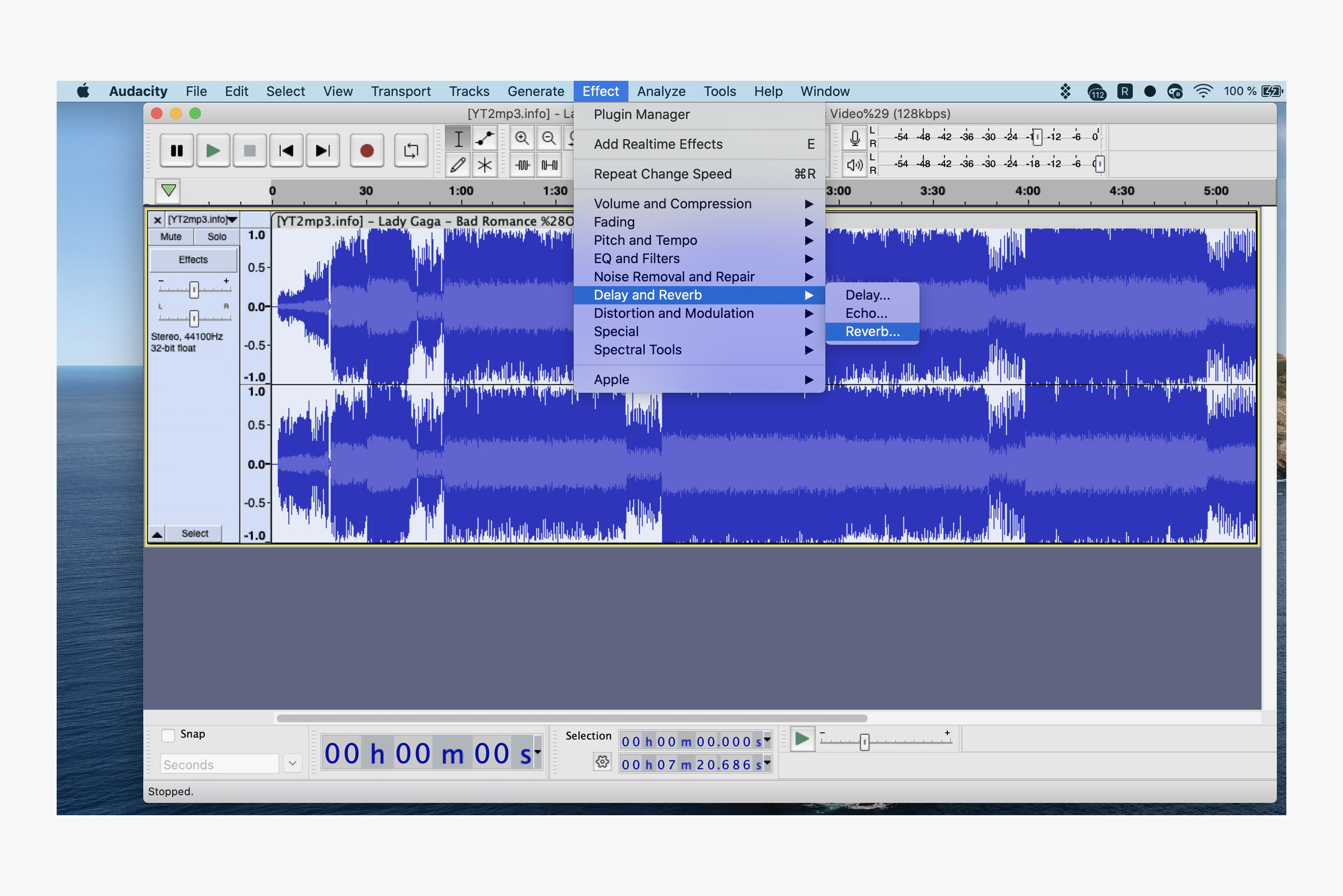Click the Zoom In magnifier

pyautogui.click(x=522, y=138)
